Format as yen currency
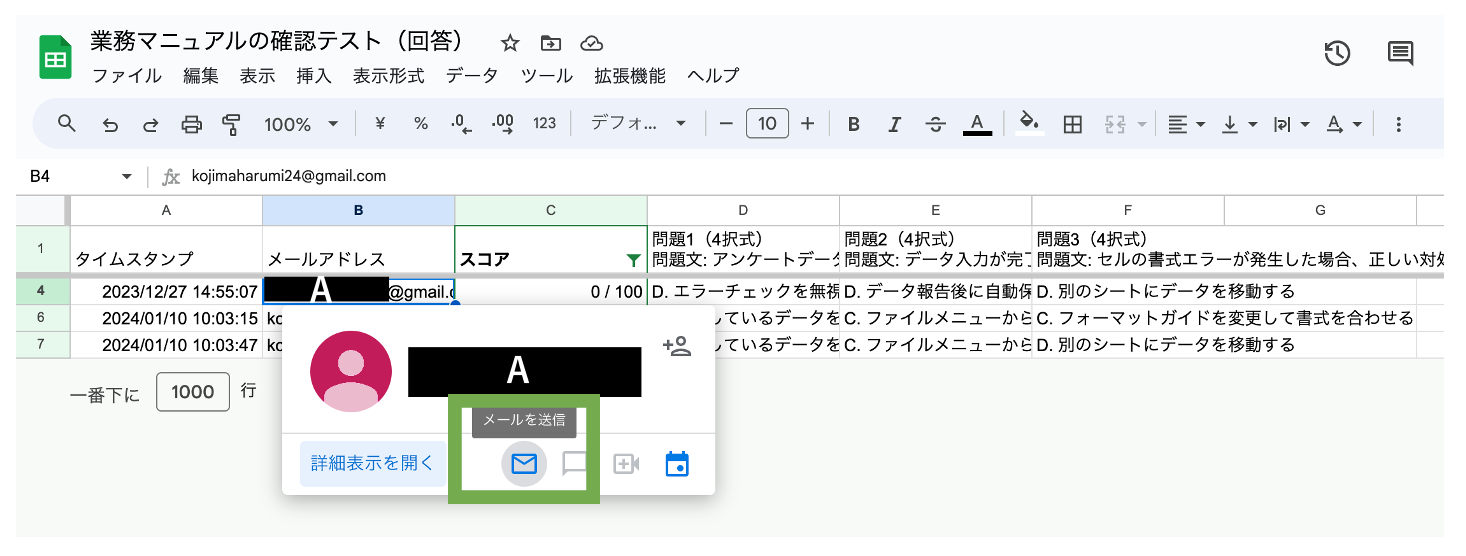Screen dimensions: 1466x556 point(380,124)
